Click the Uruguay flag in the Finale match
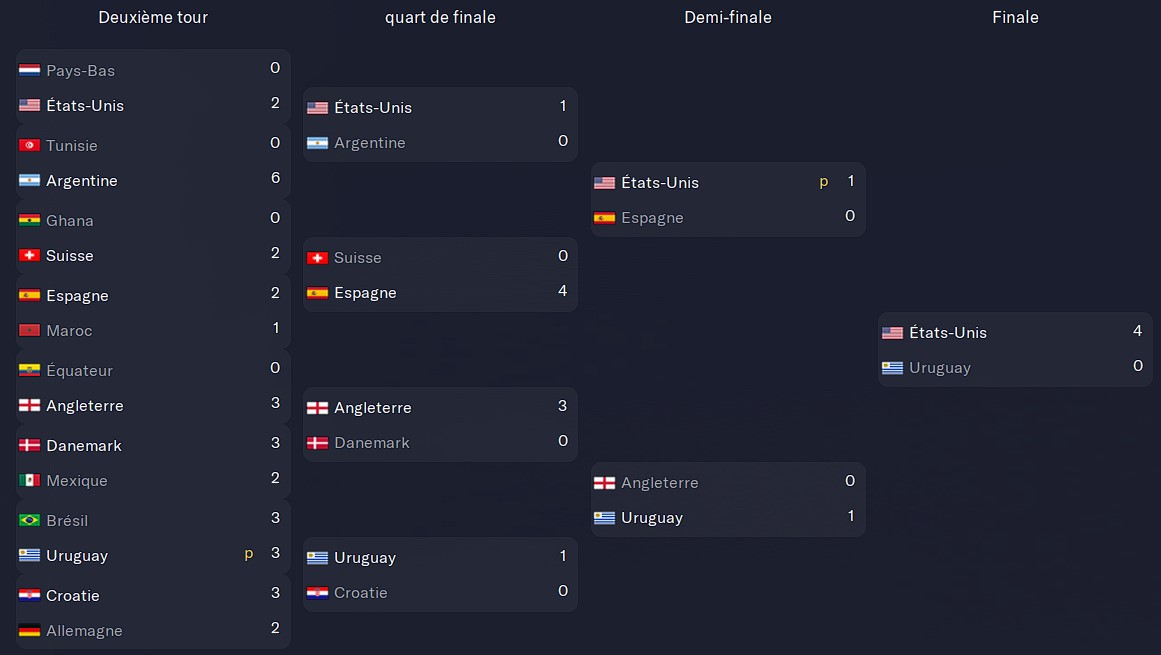 (892, 368)
